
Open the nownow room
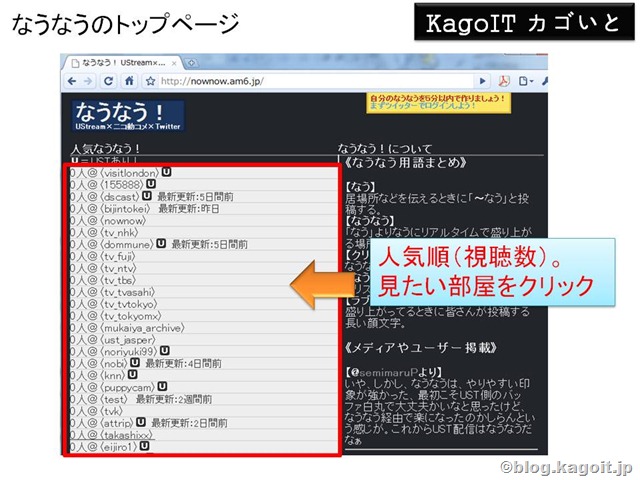123,221
